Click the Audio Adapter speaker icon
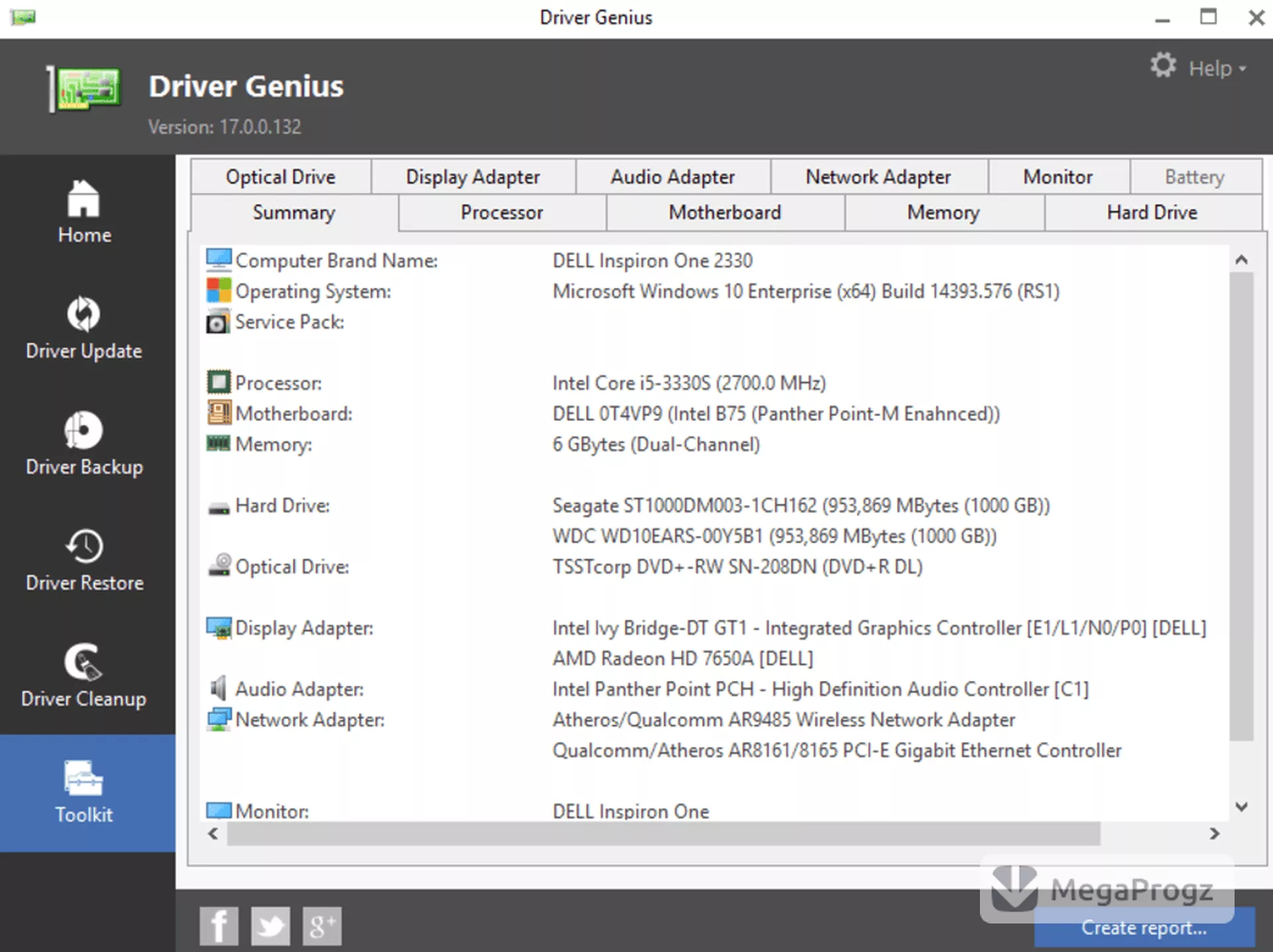This screenshot has height=952, width=1273. pyautogui.click(x=219, y=688)
